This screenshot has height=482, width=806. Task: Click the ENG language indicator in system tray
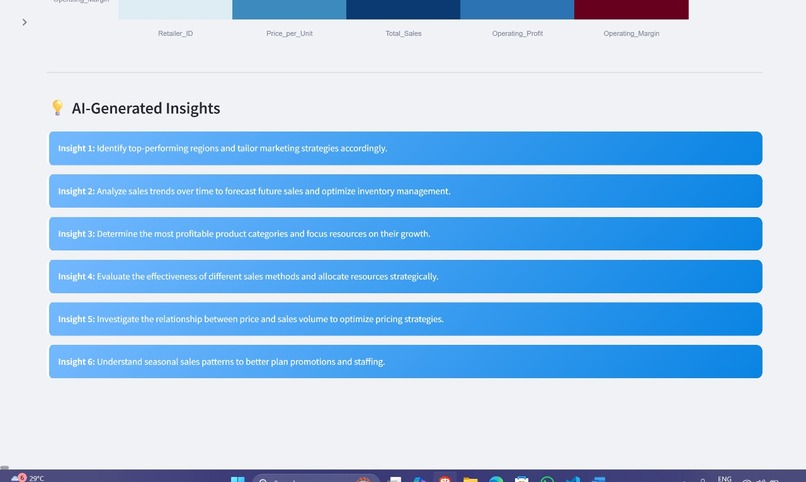(x=724, y=478)
